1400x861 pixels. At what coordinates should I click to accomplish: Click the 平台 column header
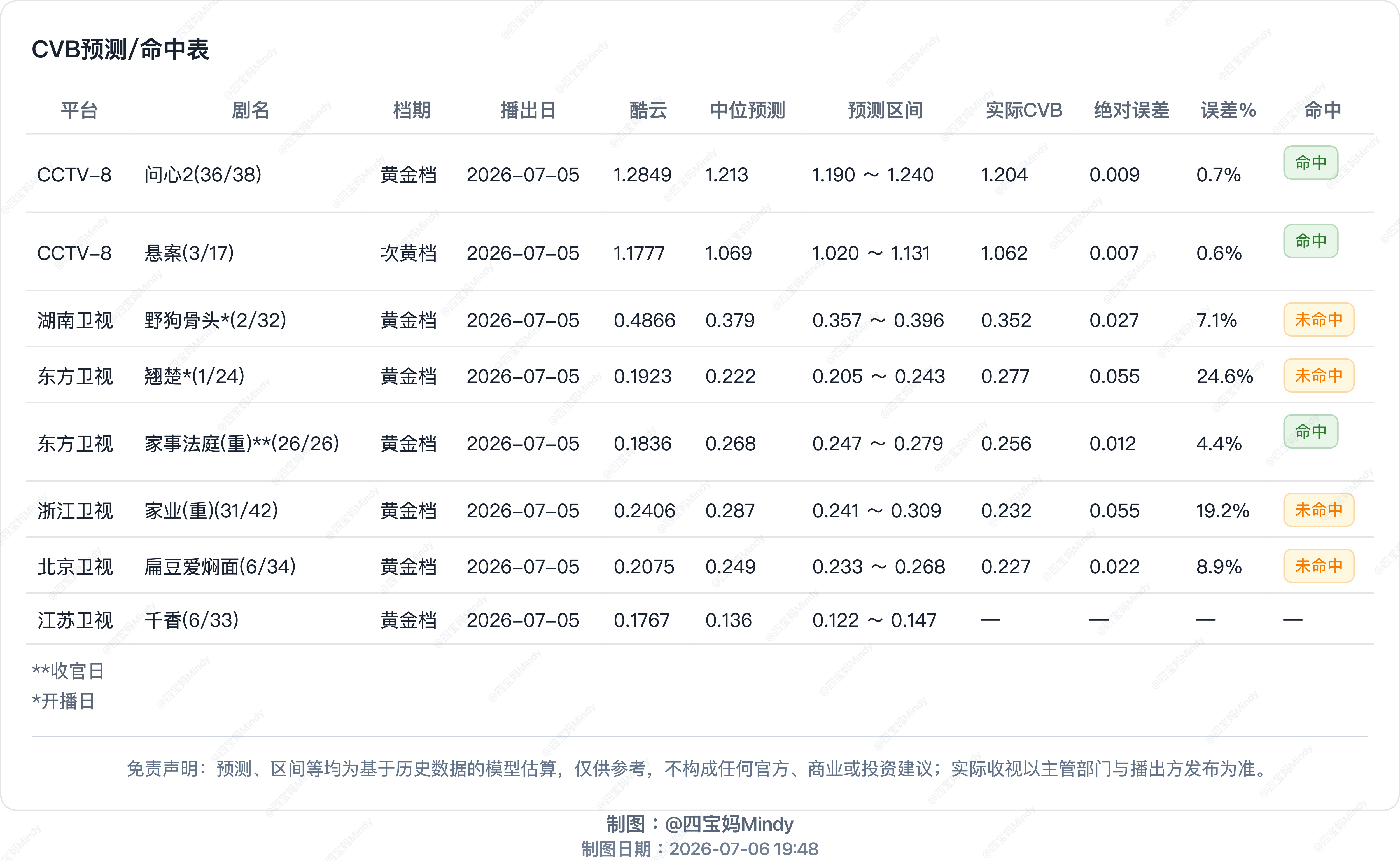coord(79,110)
